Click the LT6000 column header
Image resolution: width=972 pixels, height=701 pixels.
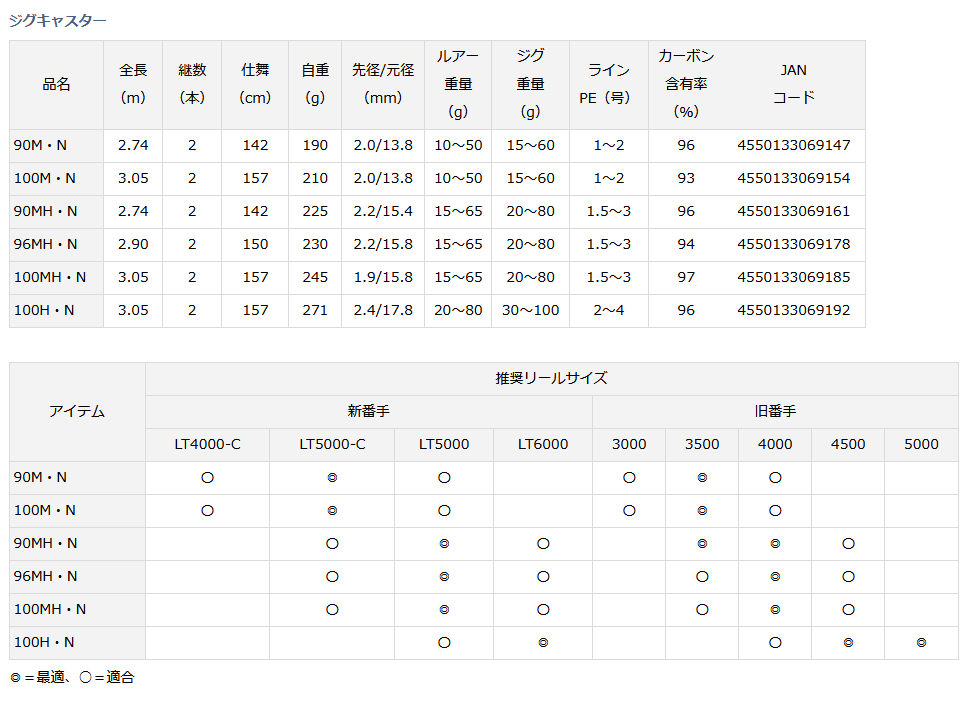[543, 444]
